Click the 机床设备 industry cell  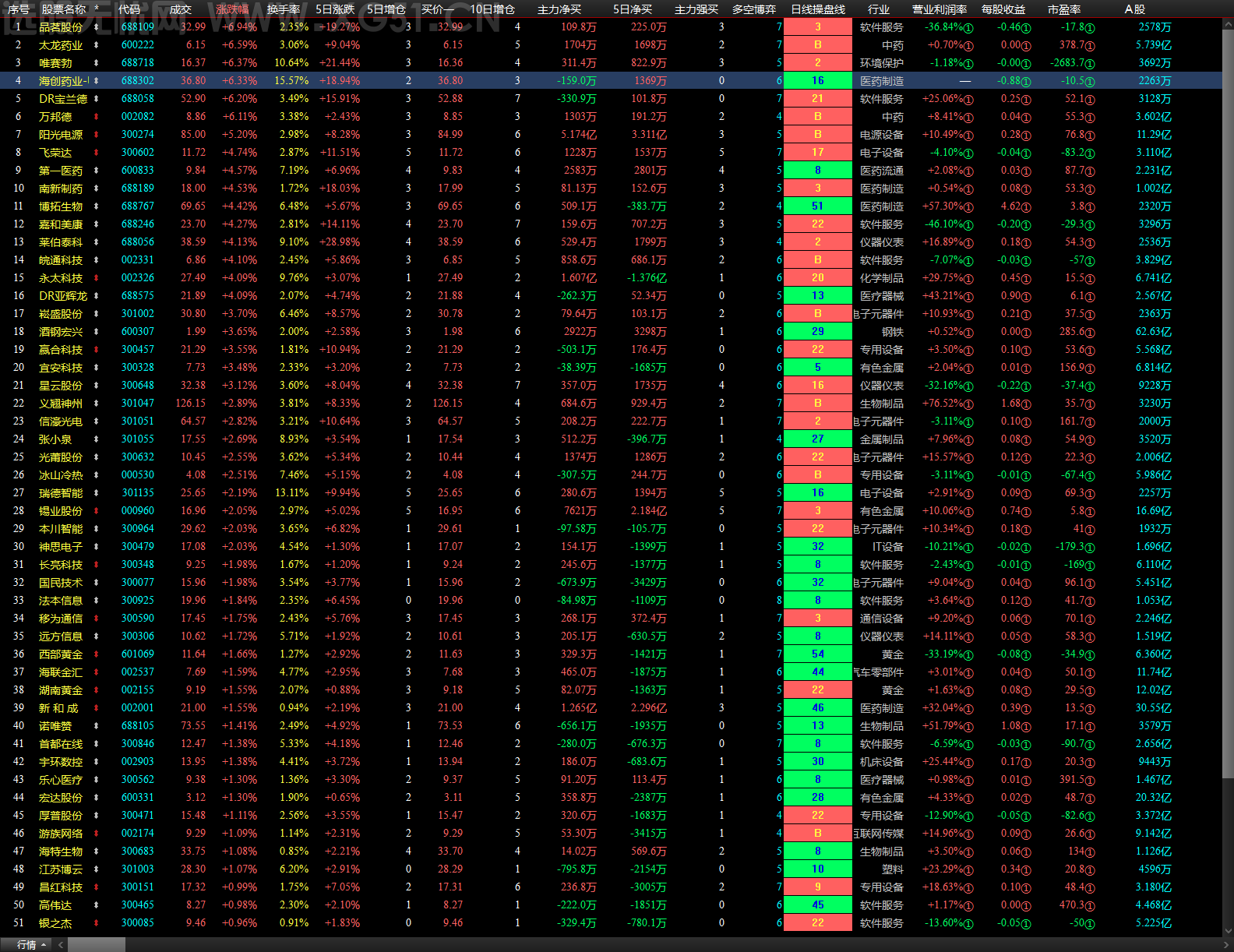point(882,762)
